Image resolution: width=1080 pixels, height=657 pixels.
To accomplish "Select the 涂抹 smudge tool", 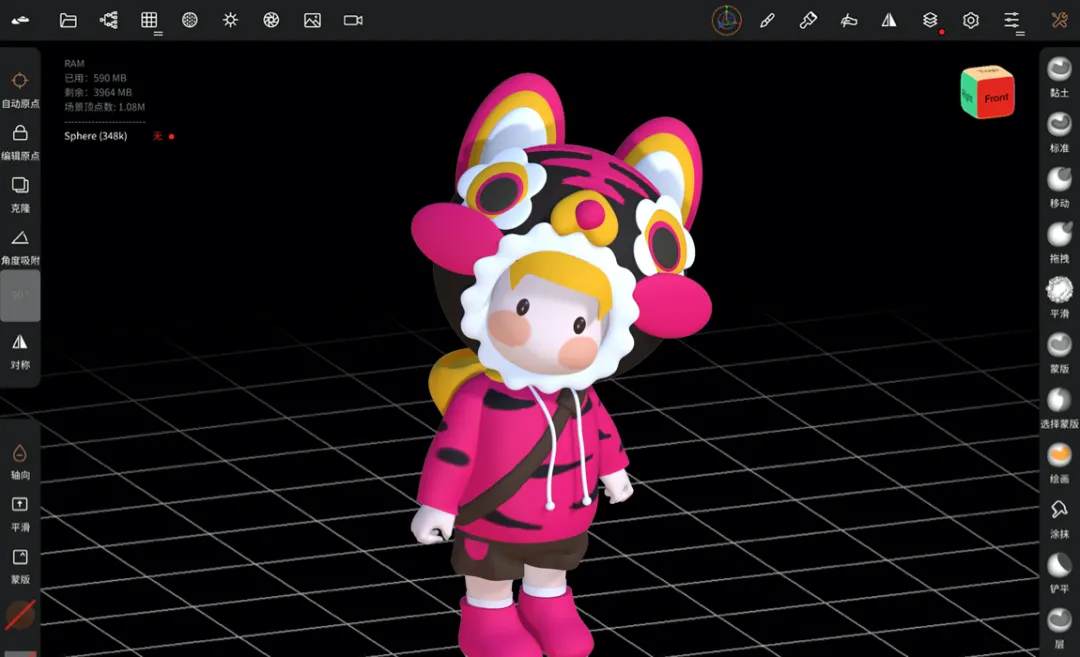I will coord(1059,518).
